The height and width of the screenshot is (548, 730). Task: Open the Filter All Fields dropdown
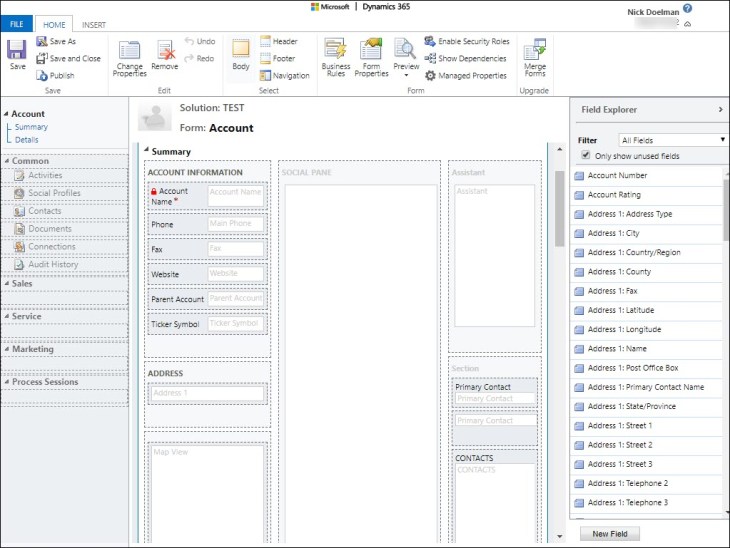click(x=673, y=140)
